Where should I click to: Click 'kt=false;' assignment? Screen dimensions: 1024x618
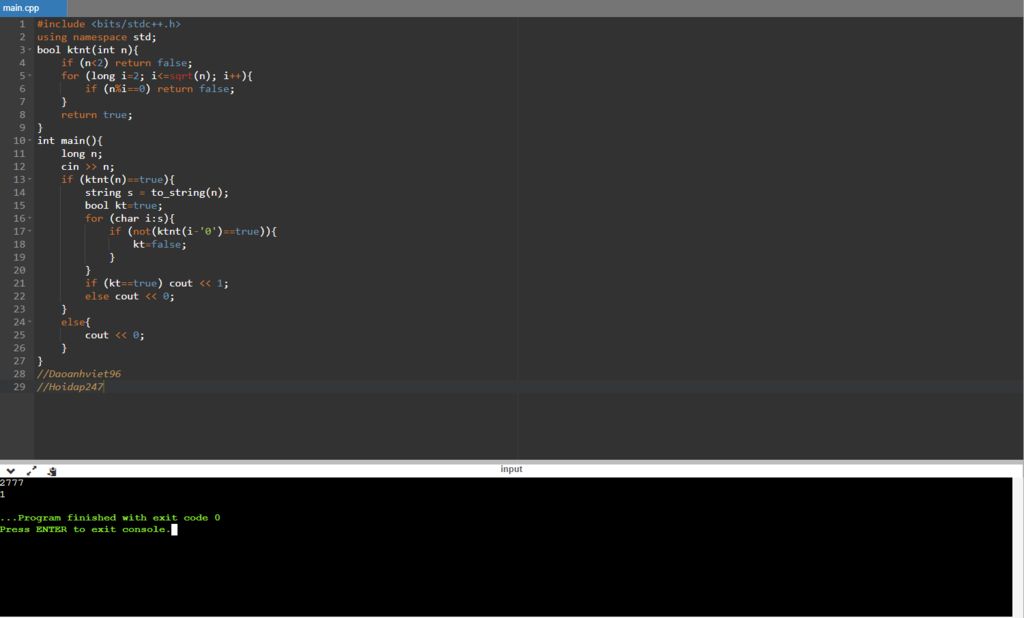(x=159, y=244)
